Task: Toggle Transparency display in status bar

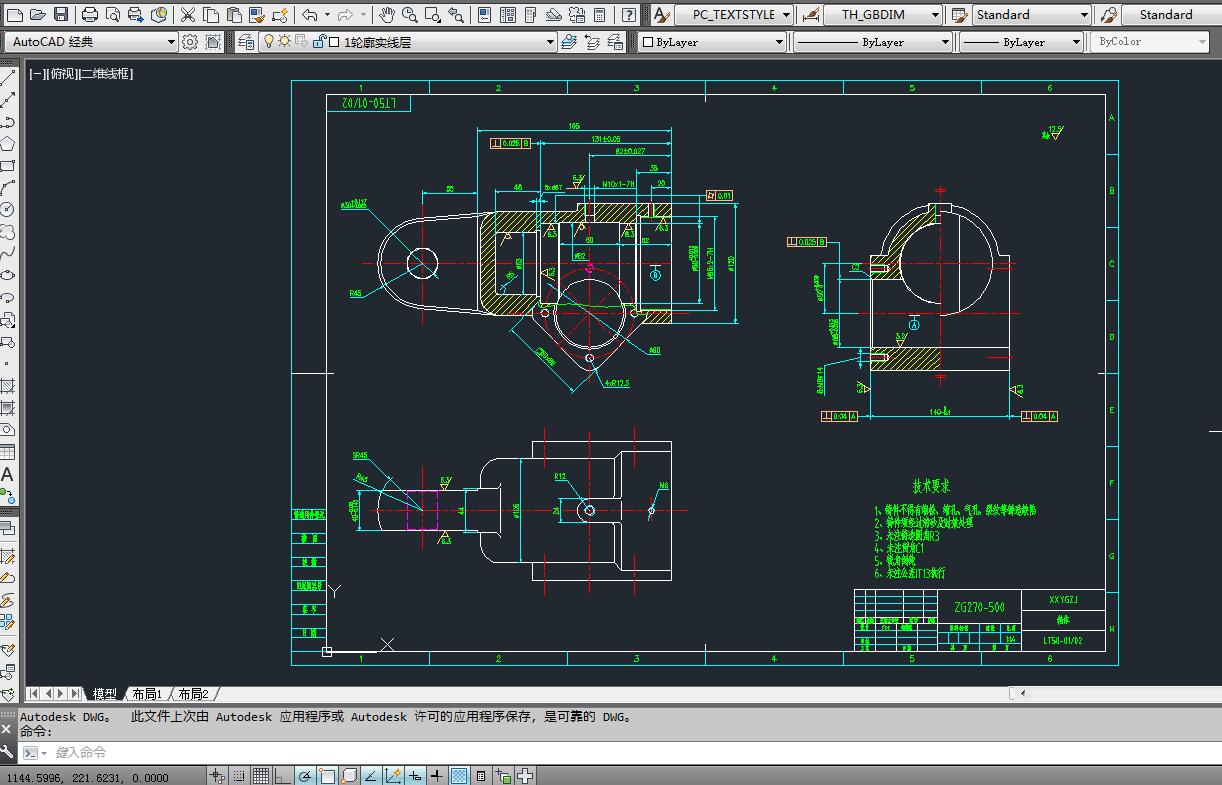Action: (x=459, y=775)
